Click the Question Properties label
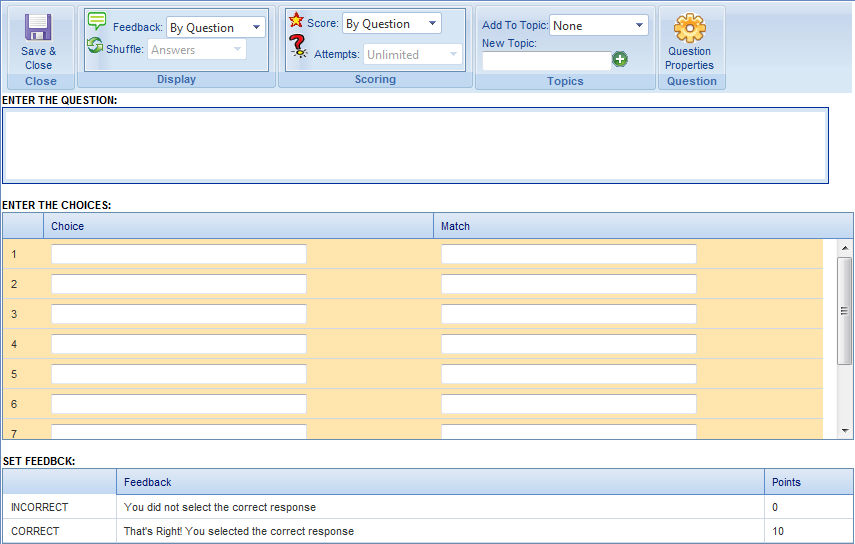Screen dimensions: 855x544 click(689, 58)
